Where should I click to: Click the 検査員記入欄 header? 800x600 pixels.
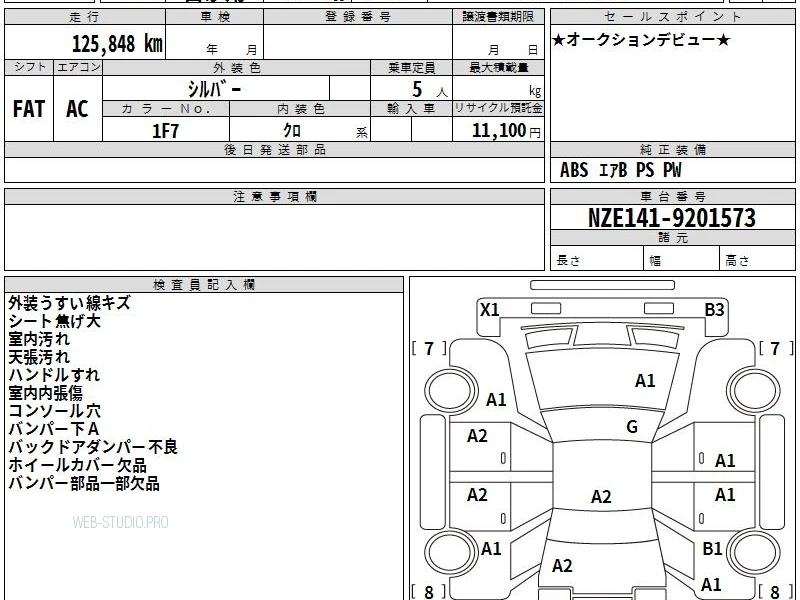(x=204, y=285)
